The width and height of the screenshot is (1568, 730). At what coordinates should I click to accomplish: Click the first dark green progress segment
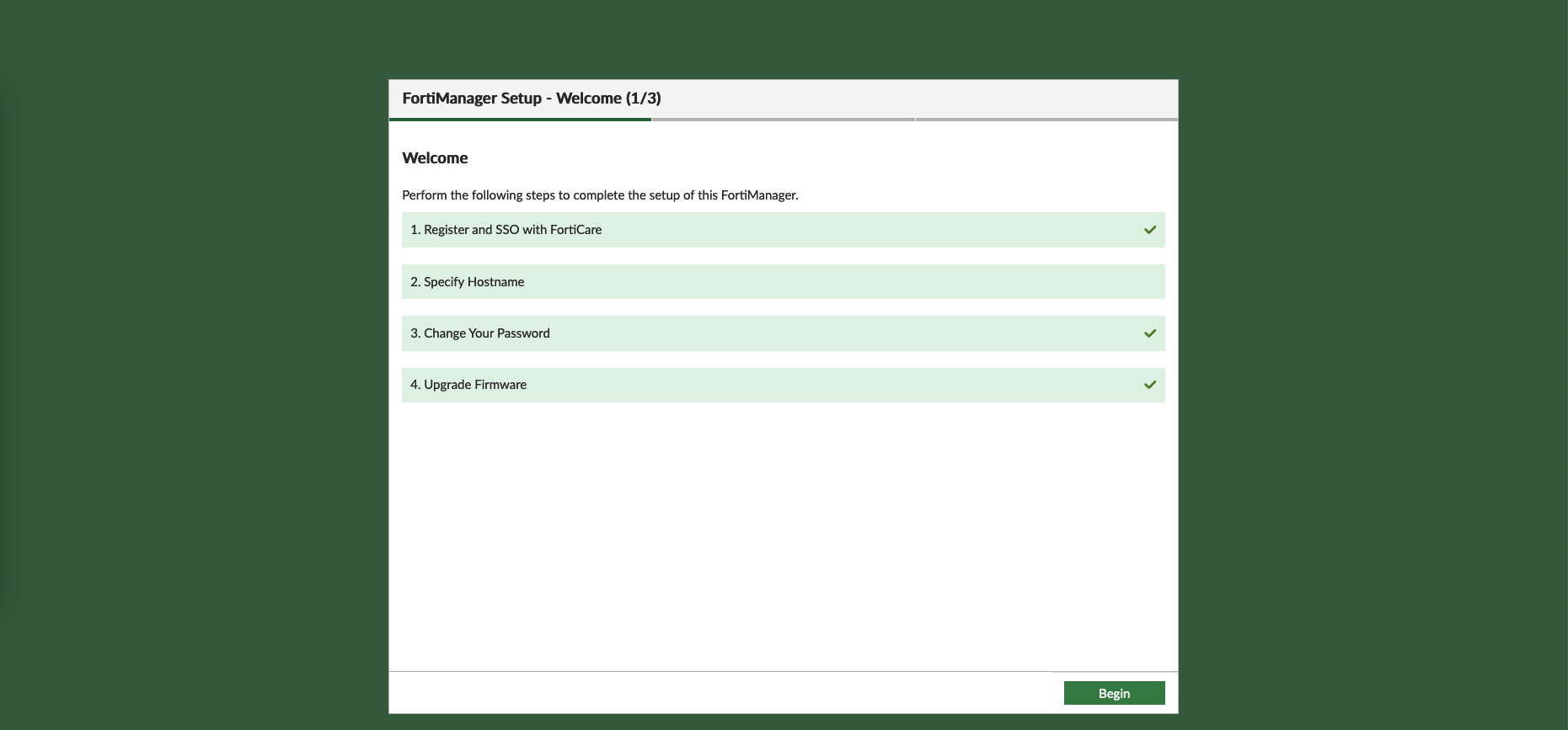[x=520, y=120]
